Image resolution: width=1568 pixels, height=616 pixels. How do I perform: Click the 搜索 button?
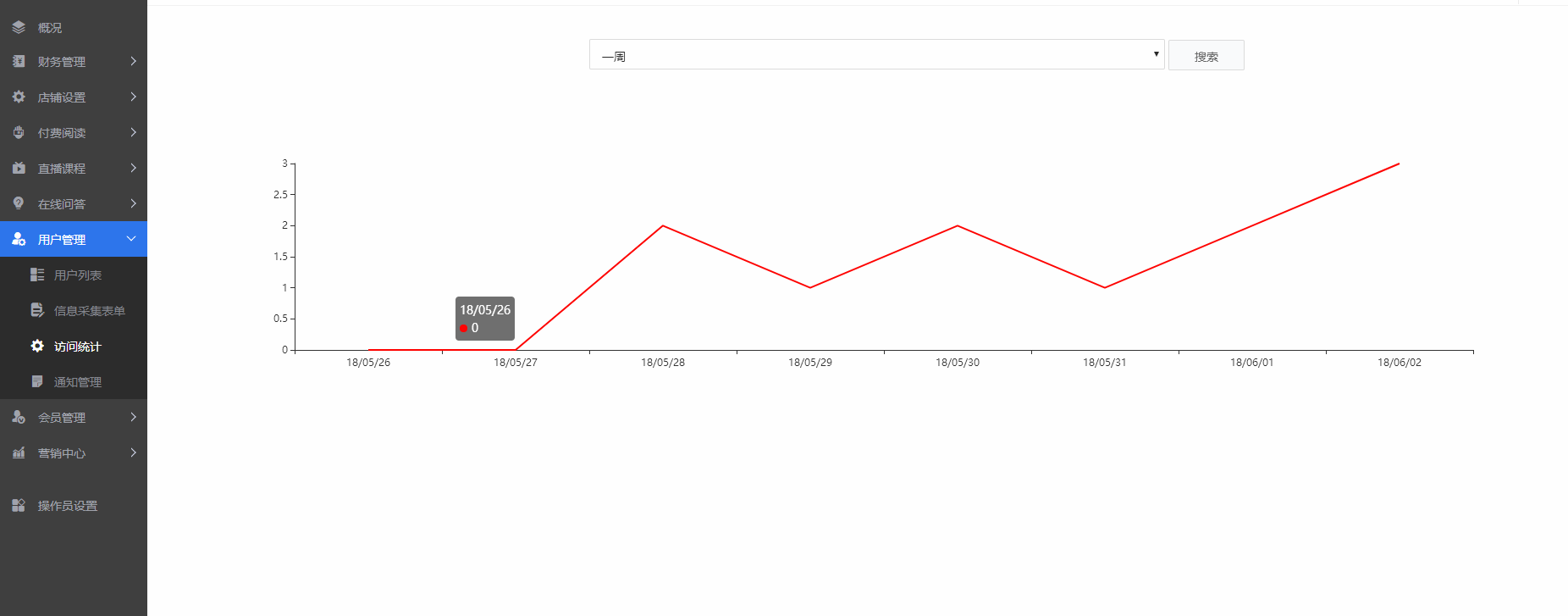(x=1206, y=55)
